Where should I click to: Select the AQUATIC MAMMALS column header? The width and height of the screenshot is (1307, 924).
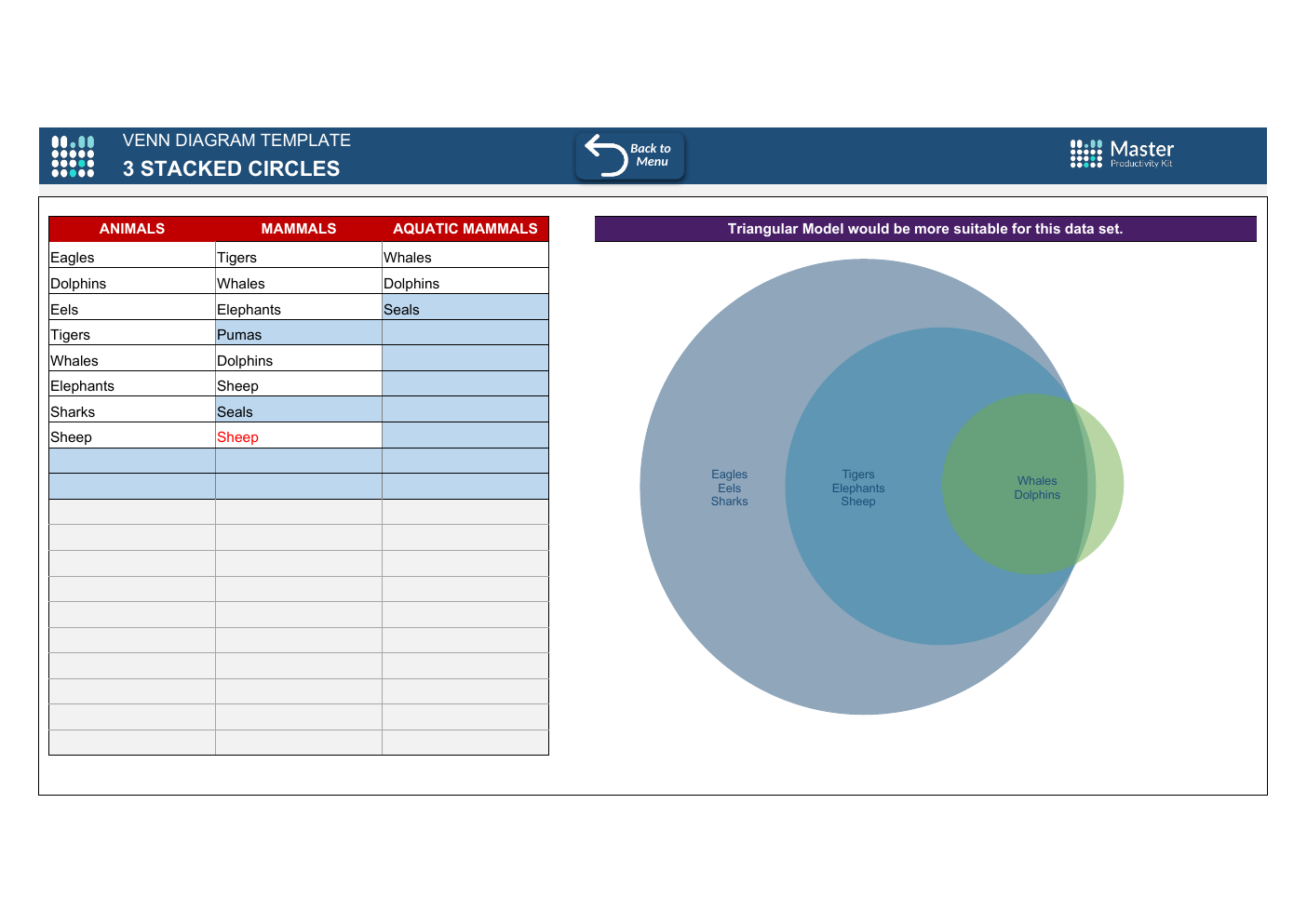click(x=465, y=229)
